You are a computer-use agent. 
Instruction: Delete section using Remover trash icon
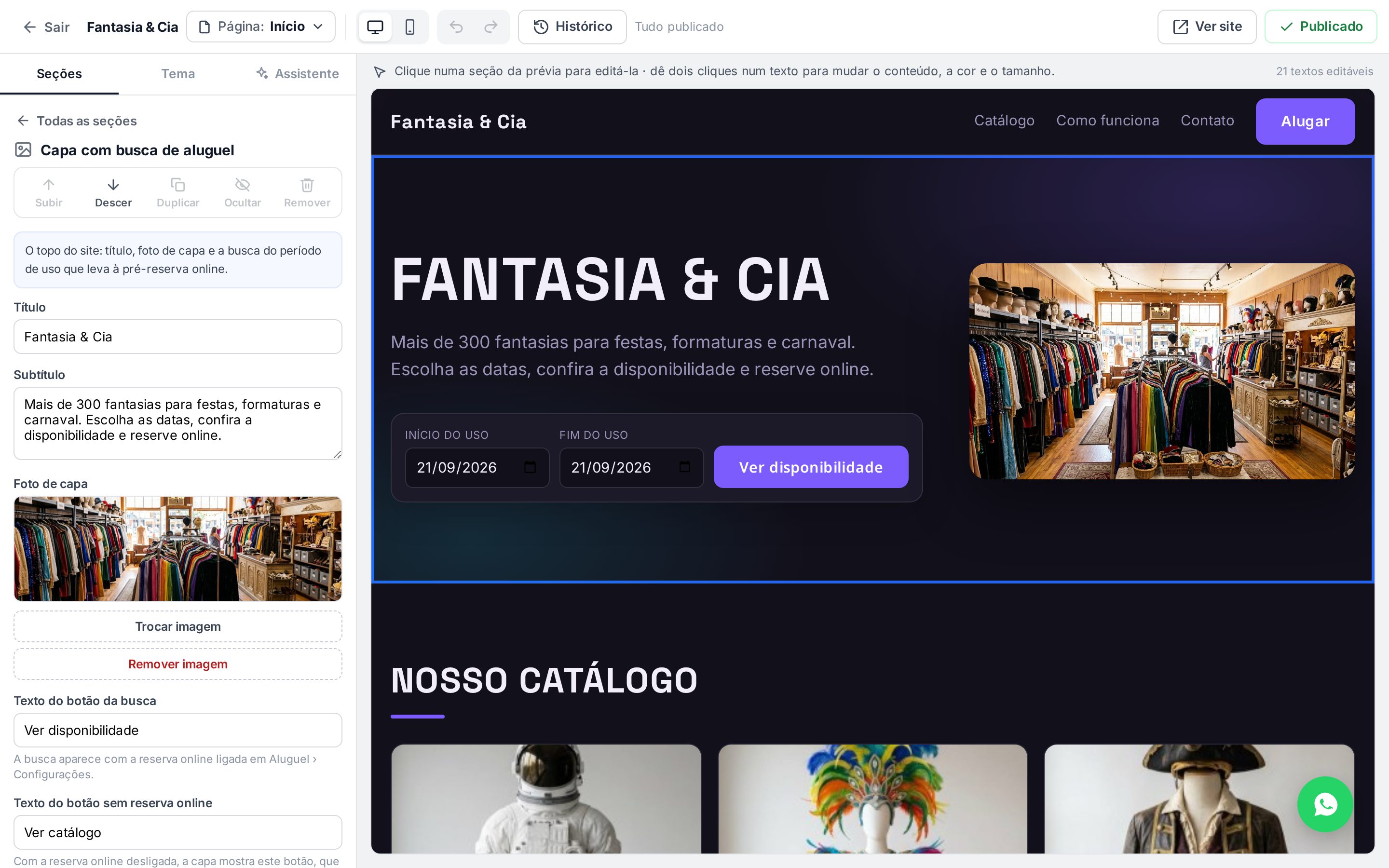(307, 184)
